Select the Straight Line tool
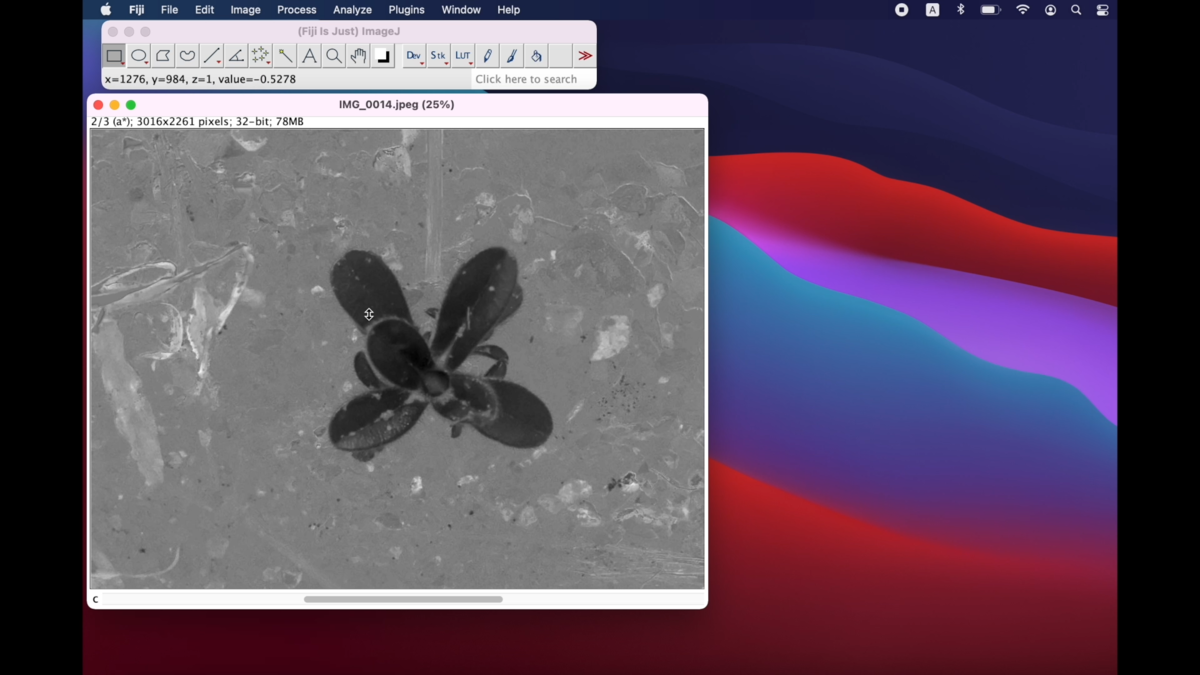The width and height of the screenshot is (1200, 675). (212, 56)
